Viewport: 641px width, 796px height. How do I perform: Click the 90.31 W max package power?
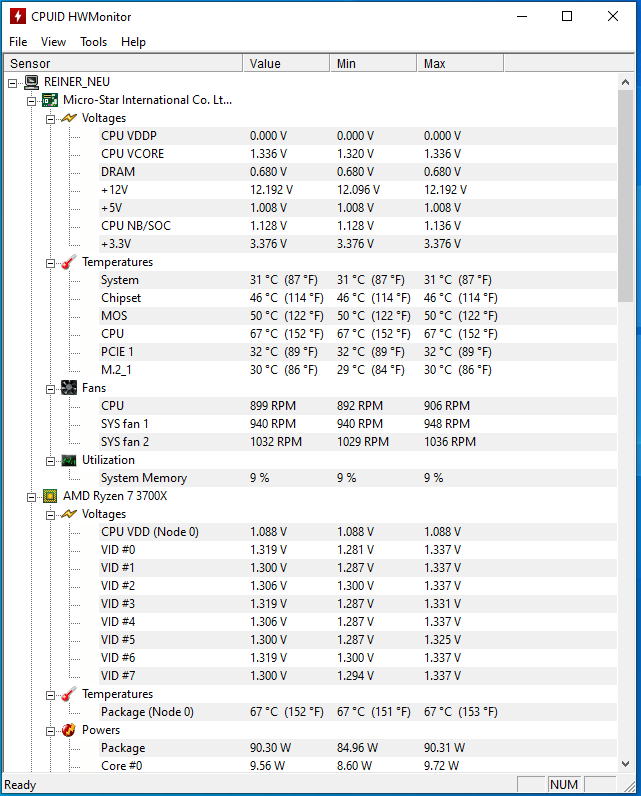click(x=445, y=748)
